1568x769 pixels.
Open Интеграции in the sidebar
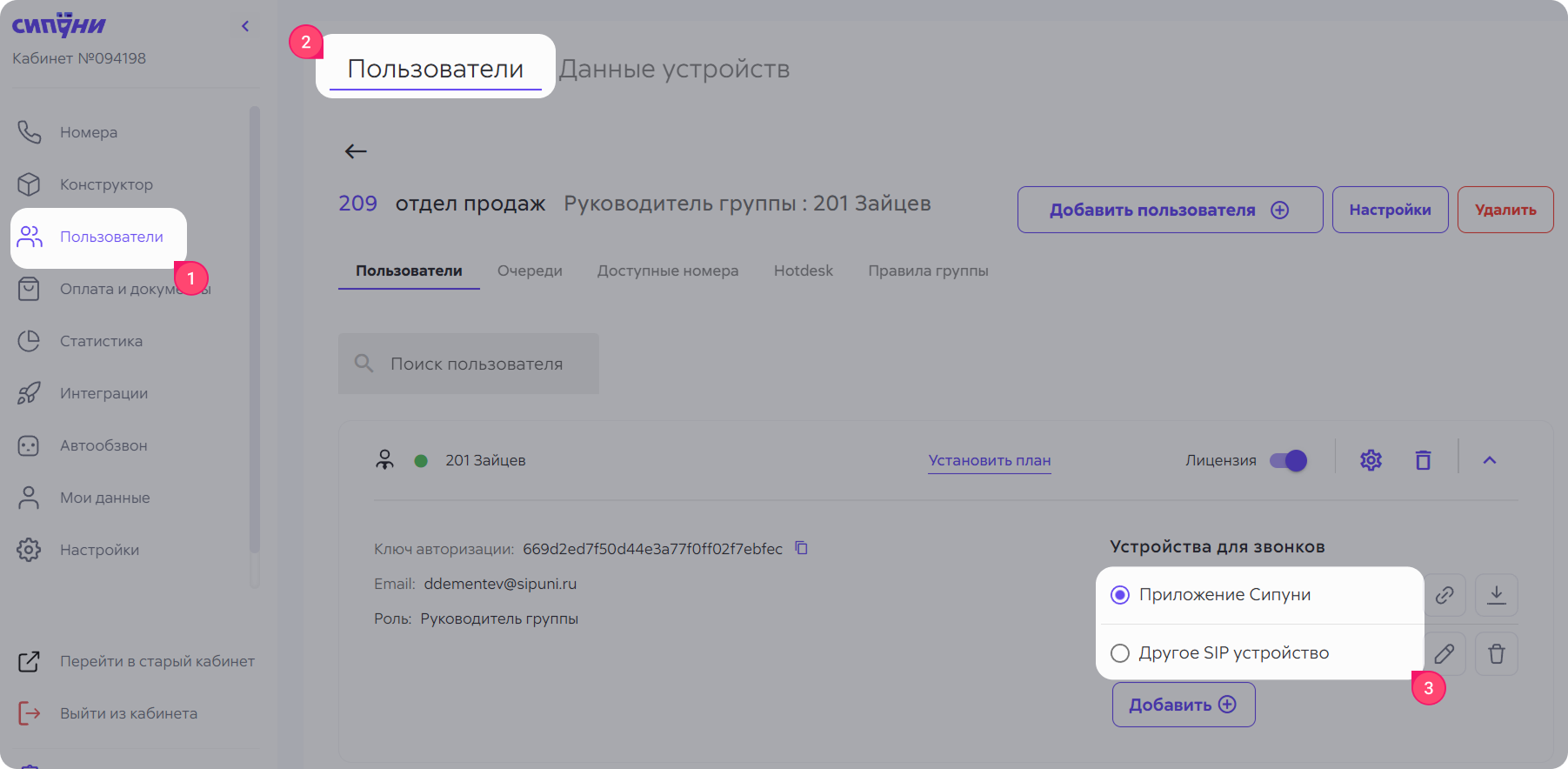pos(103,393)
